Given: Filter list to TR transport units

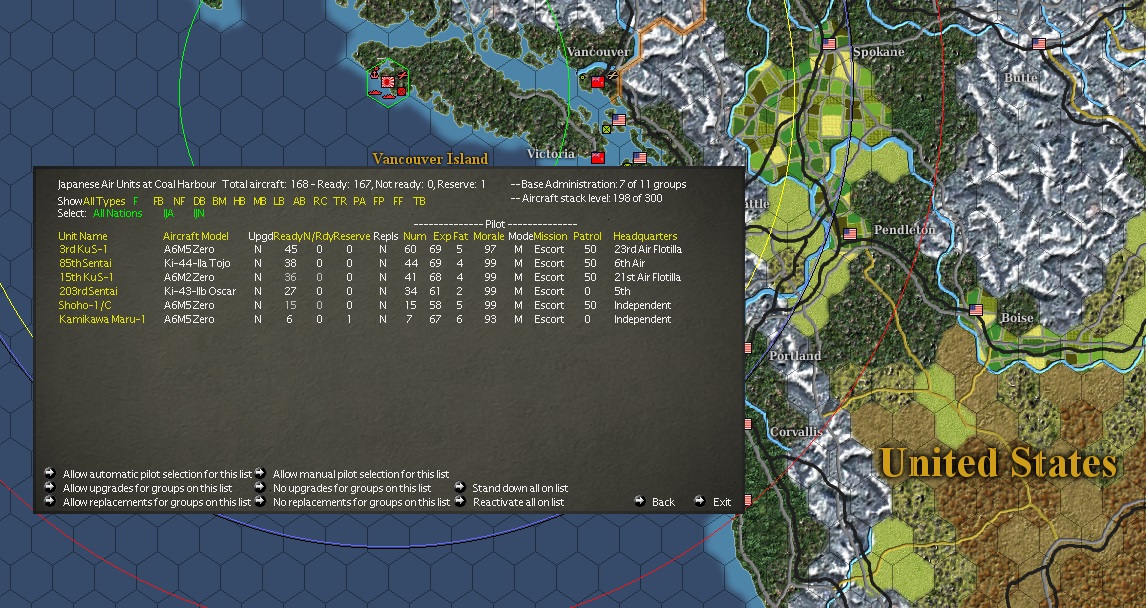Looking at the screenshot, I should coord(340,201).
